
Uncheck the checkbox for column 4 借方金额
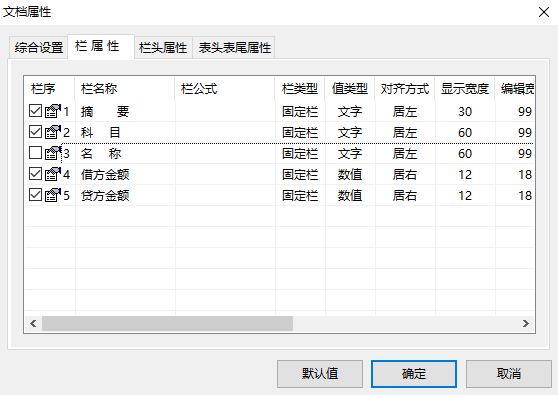(x=35, y=174)
